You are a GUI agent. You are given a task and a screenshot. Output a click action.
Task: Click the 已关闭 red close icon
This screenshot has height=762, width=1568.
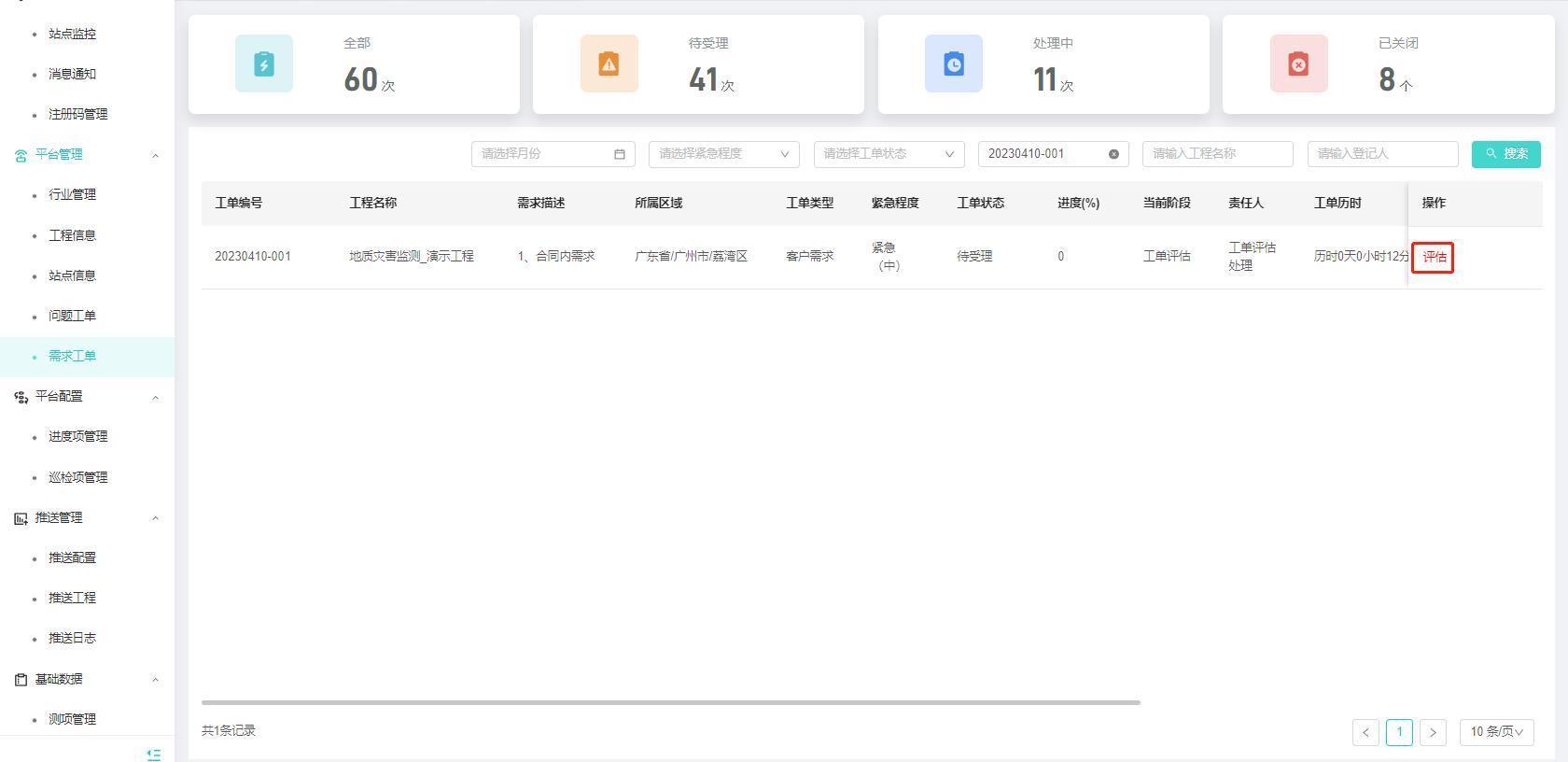click(x=1298, y=63)
